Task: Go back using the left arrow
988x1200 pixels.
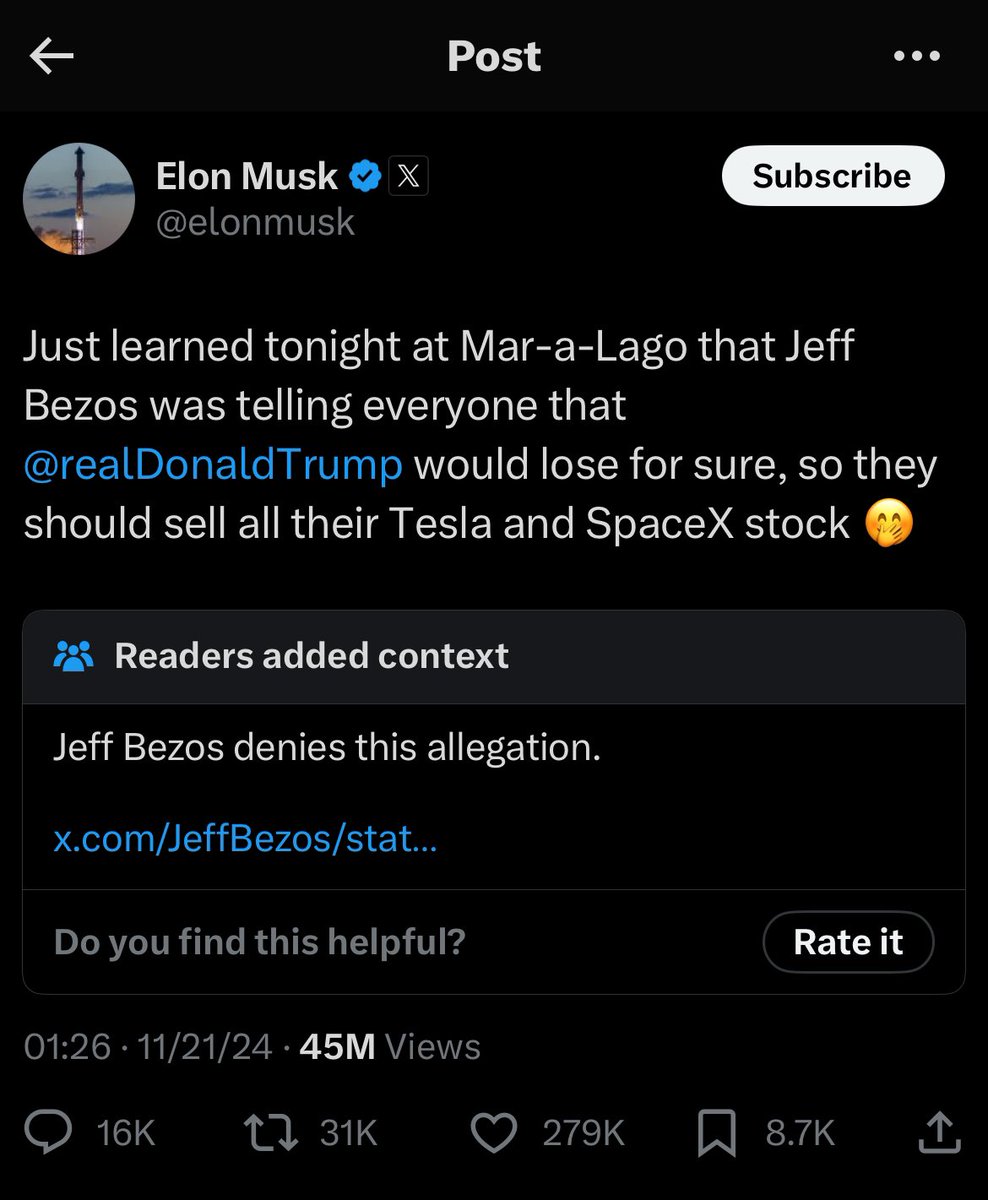Action: pyautogui.click(x=52, y=57)
